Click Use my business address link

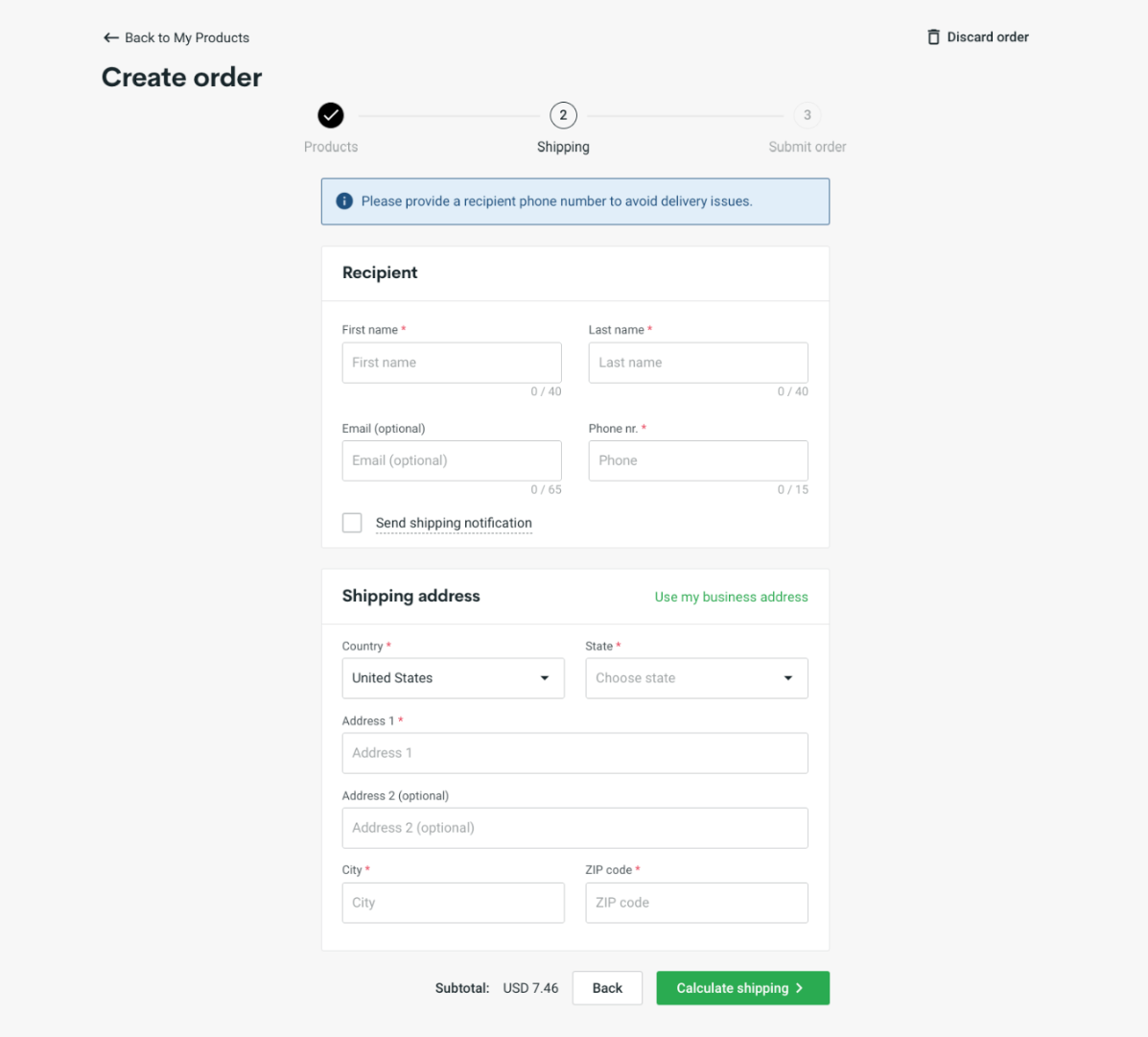[731, 597]
